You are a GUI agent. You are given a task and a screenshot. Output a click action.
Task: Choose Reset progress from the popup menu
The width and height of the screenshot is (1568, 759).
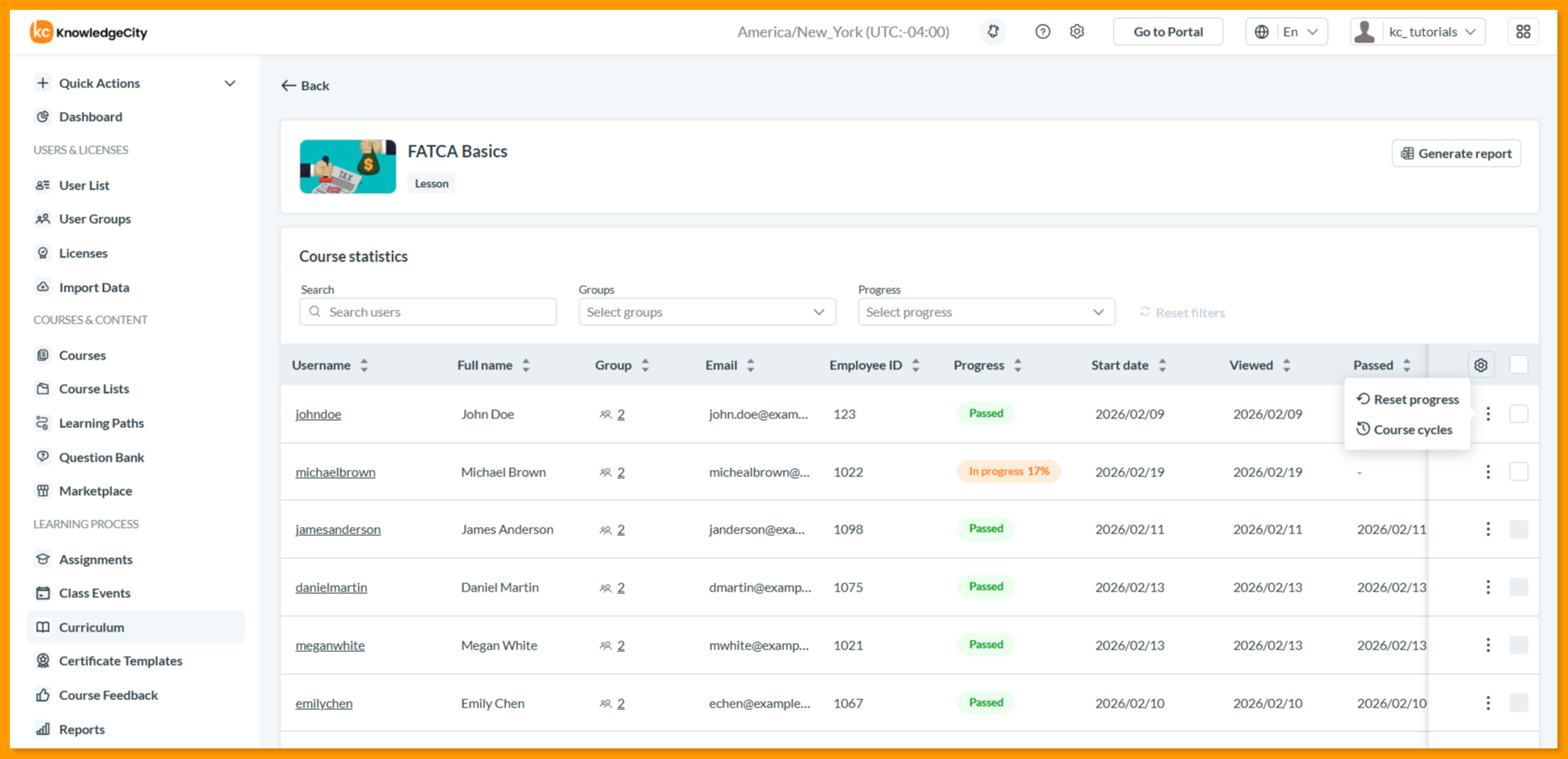(1407, 400)
